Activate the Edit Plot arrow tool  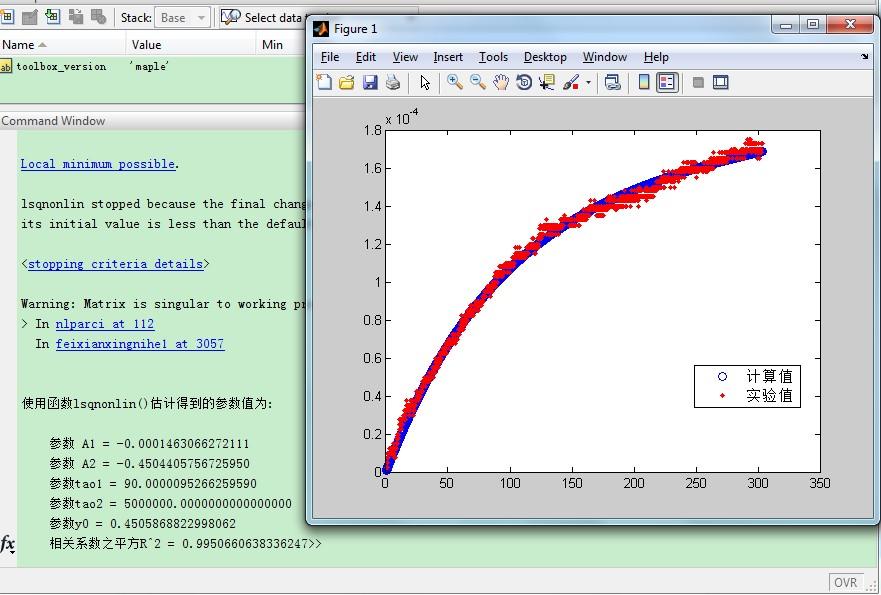[425, 83]
